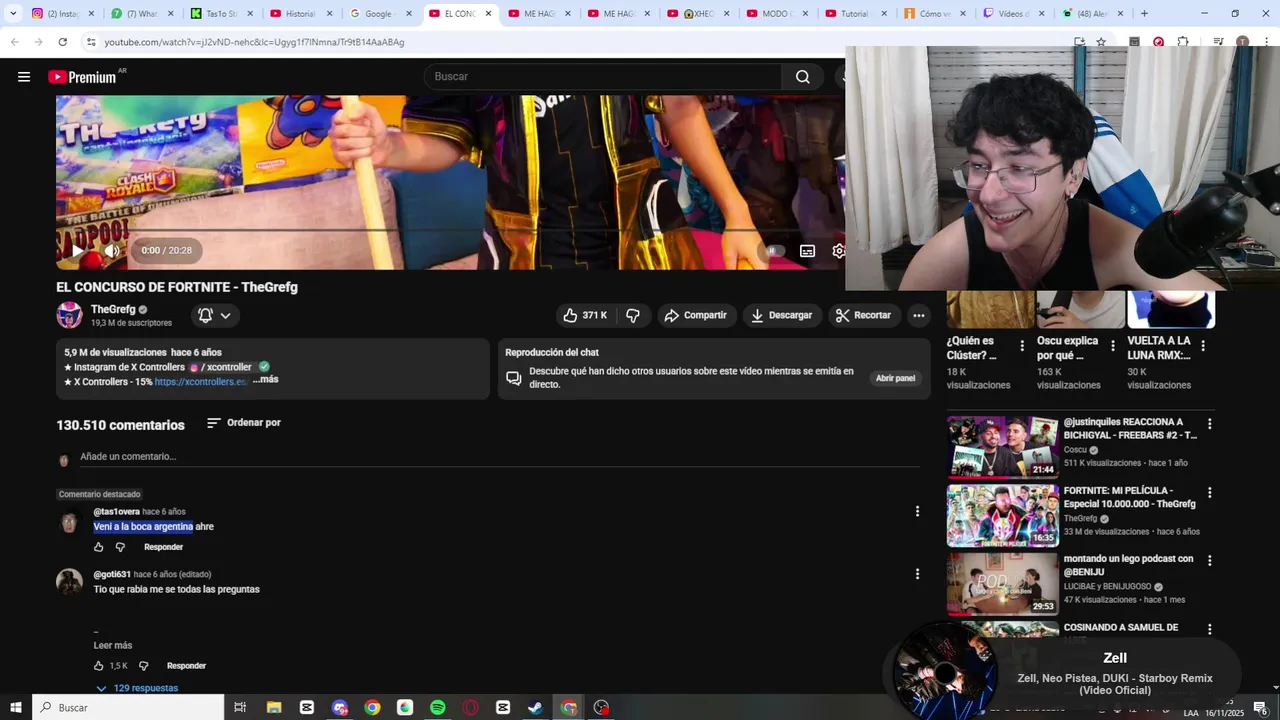The width and height of the screenshot is (1280, 720).
Task: Open File Explorer from the taskbar
Action: coord(274,707)
